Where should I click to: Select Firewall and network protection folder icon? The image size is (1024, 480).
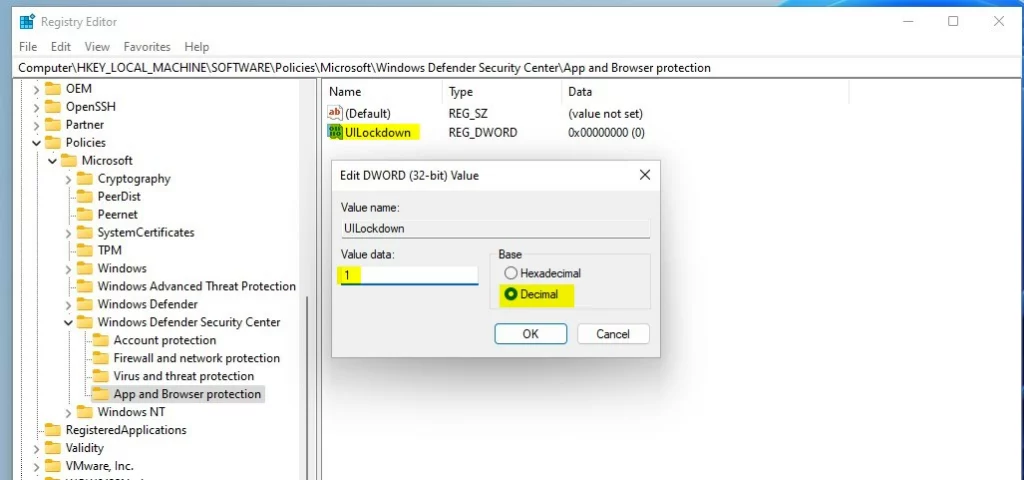tap(101, 358)
